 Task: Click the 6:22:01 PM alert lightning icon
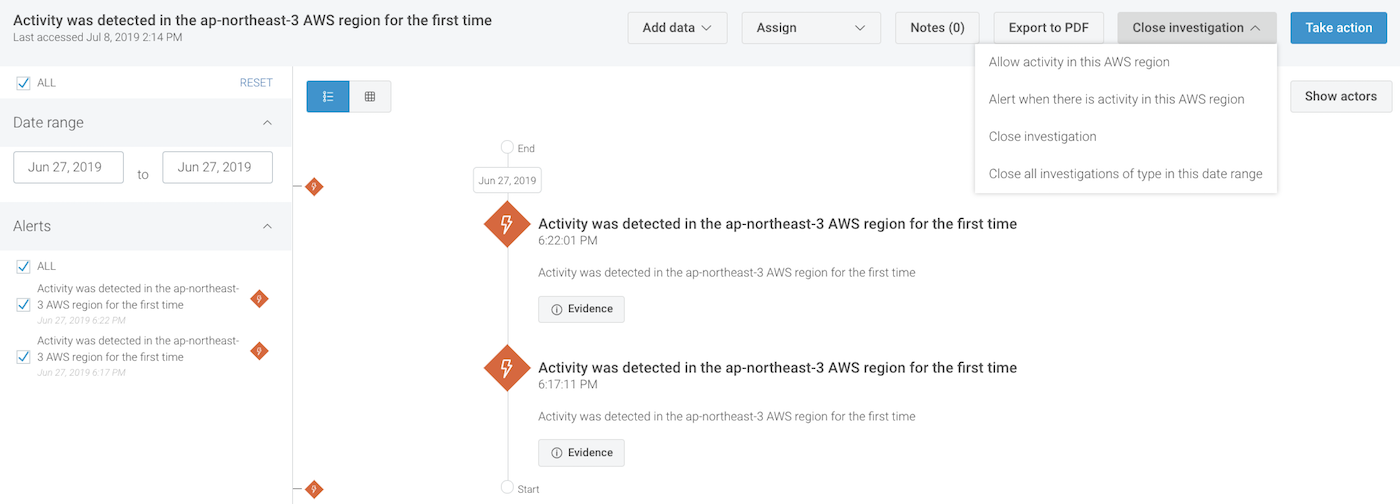(507, 225)
